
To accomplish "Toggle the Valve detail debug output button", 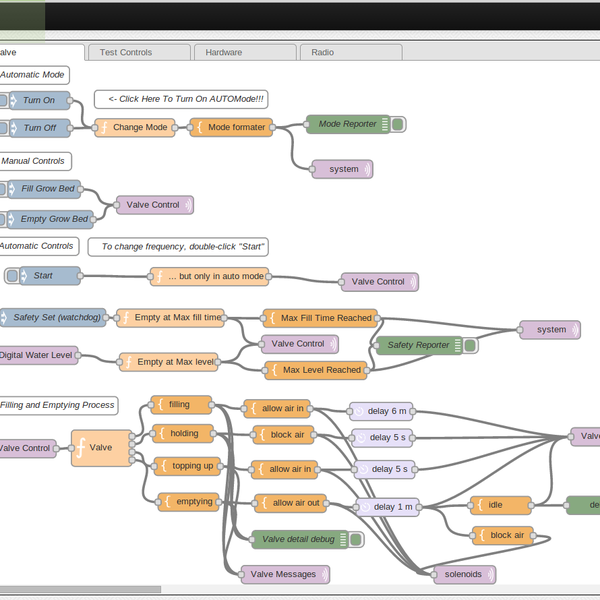I will coord(356,539).
